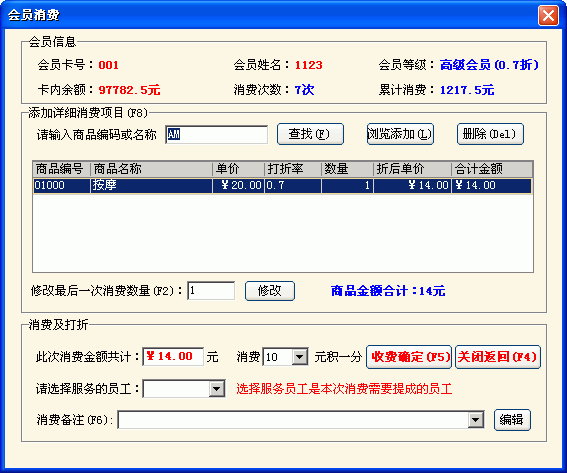Focus the product code or name input field
The width and height of the screenshot is (567, 473).
(x=217, y=135)
